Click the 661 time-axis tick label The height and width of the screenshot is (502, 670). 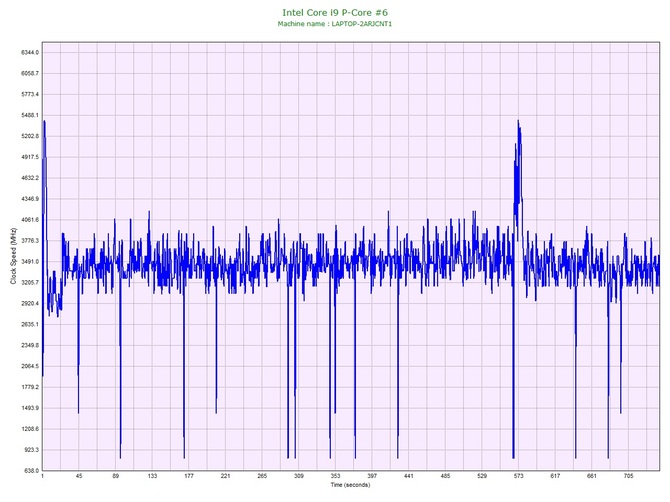click(x=592, y=476)
